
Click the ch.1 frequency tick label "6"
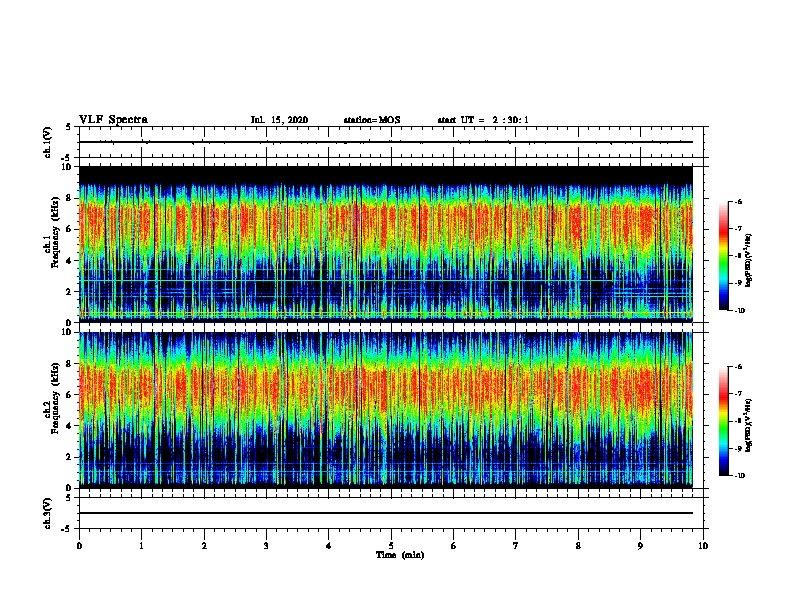(69, 229)
